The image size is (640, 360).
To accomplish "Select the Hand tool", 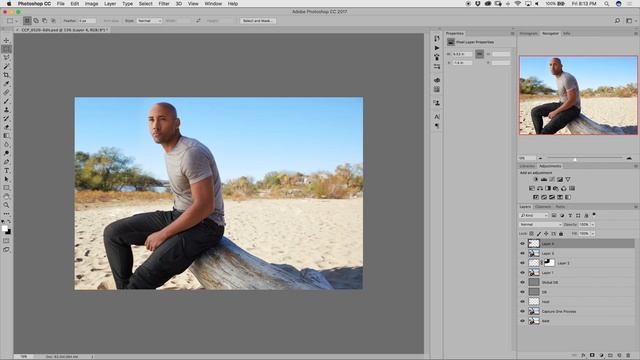I will coord(6,196).
